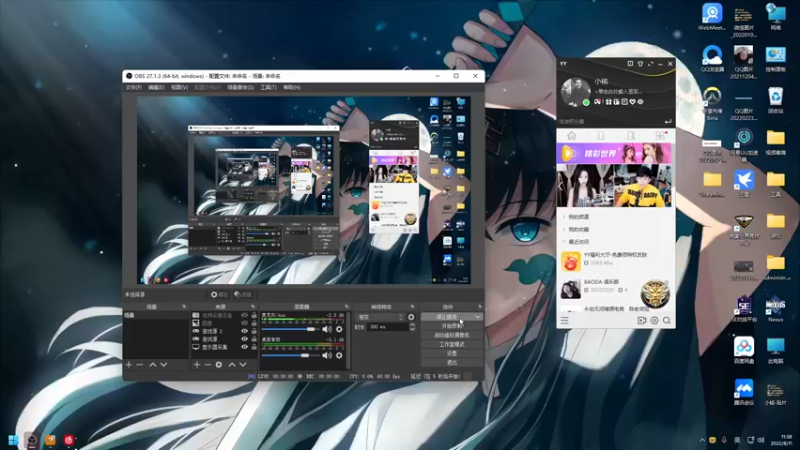Open YY video camera icon at bottom
The width and height of the screenshot is (800, 450).
click(x=642, y=320)
